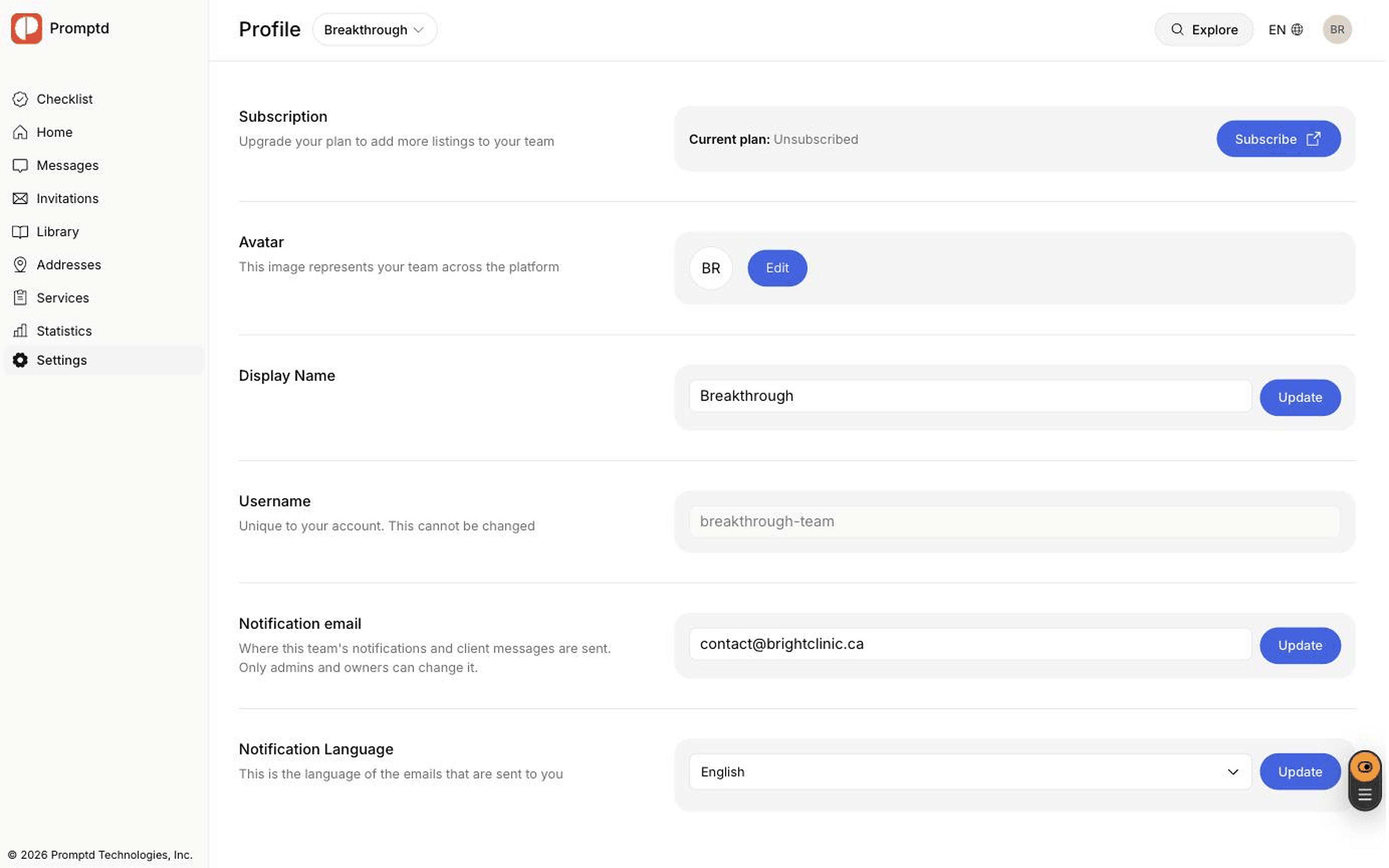This screenshot has height=868, width=1389.
Task: Click the external link icon on Subscribe
Action: pos(1313,139)
